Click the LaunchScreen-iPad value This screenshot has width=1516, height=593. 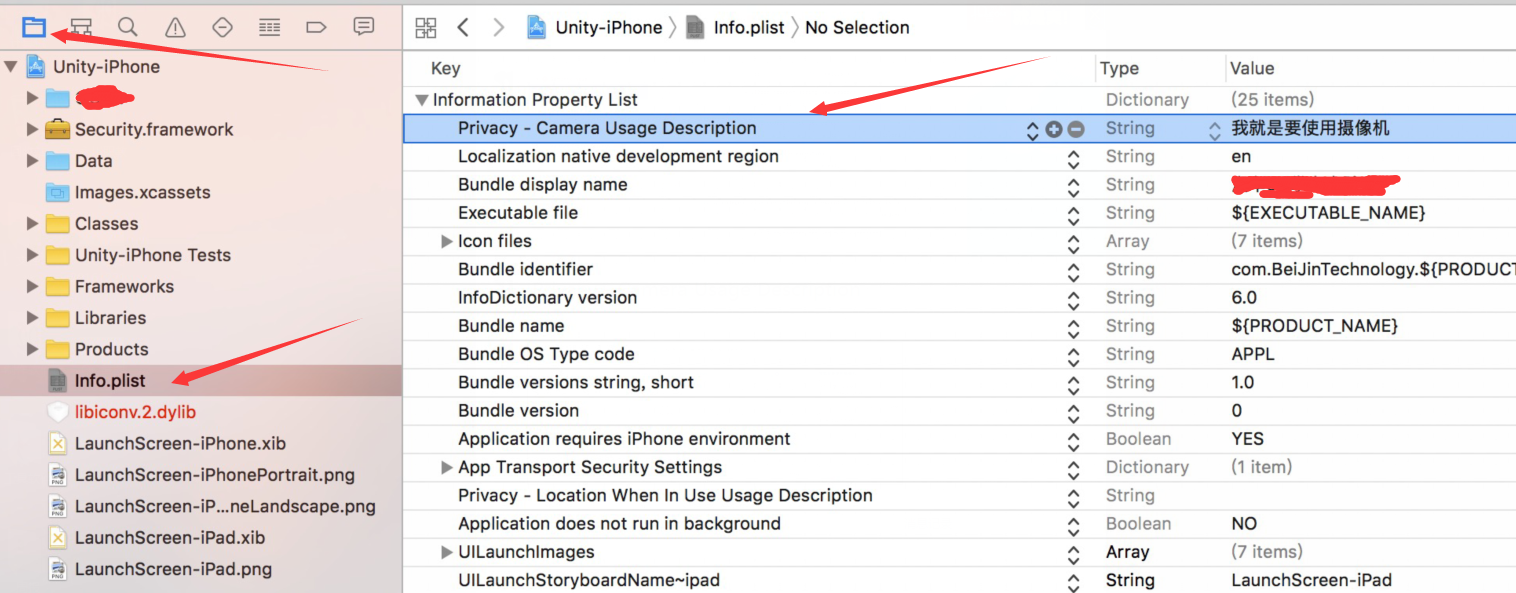pos(1311,580)
